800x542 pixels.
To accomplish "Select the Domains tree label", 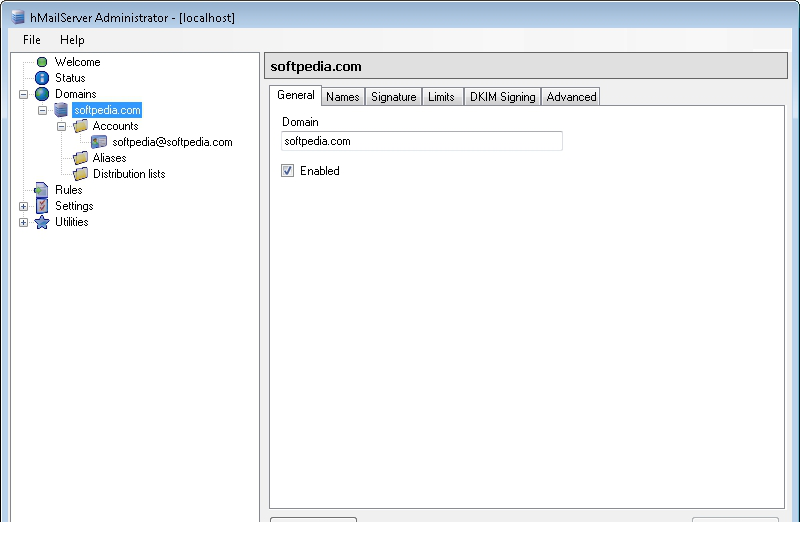I will pyautogui.click(x=76, y=94).
